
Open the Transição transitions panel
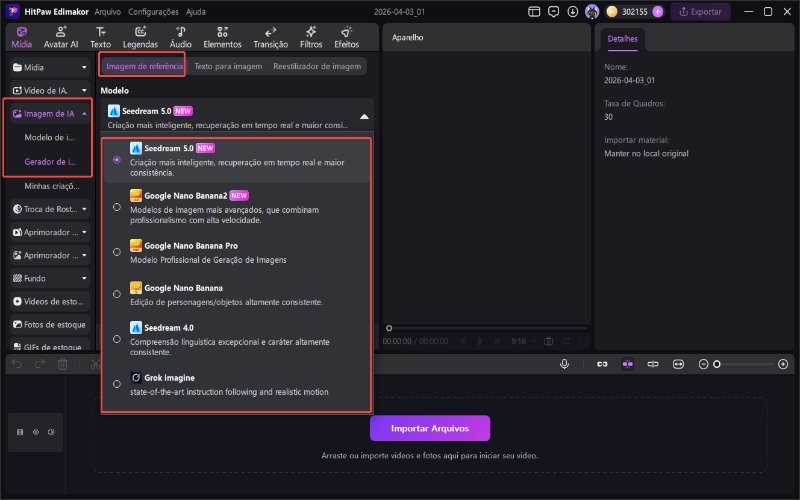270,38
